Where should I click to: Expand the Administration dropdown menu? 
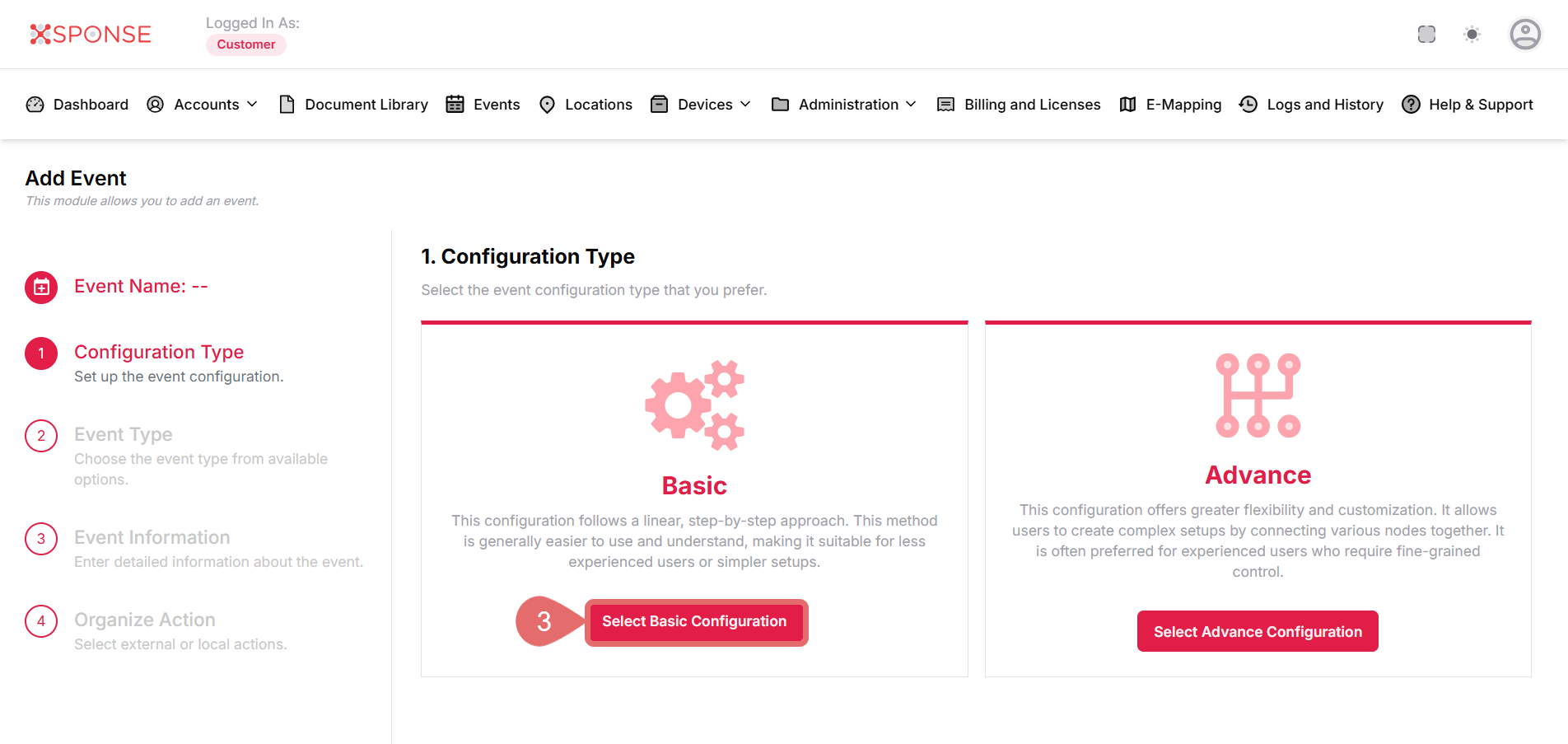click(844, 105)
